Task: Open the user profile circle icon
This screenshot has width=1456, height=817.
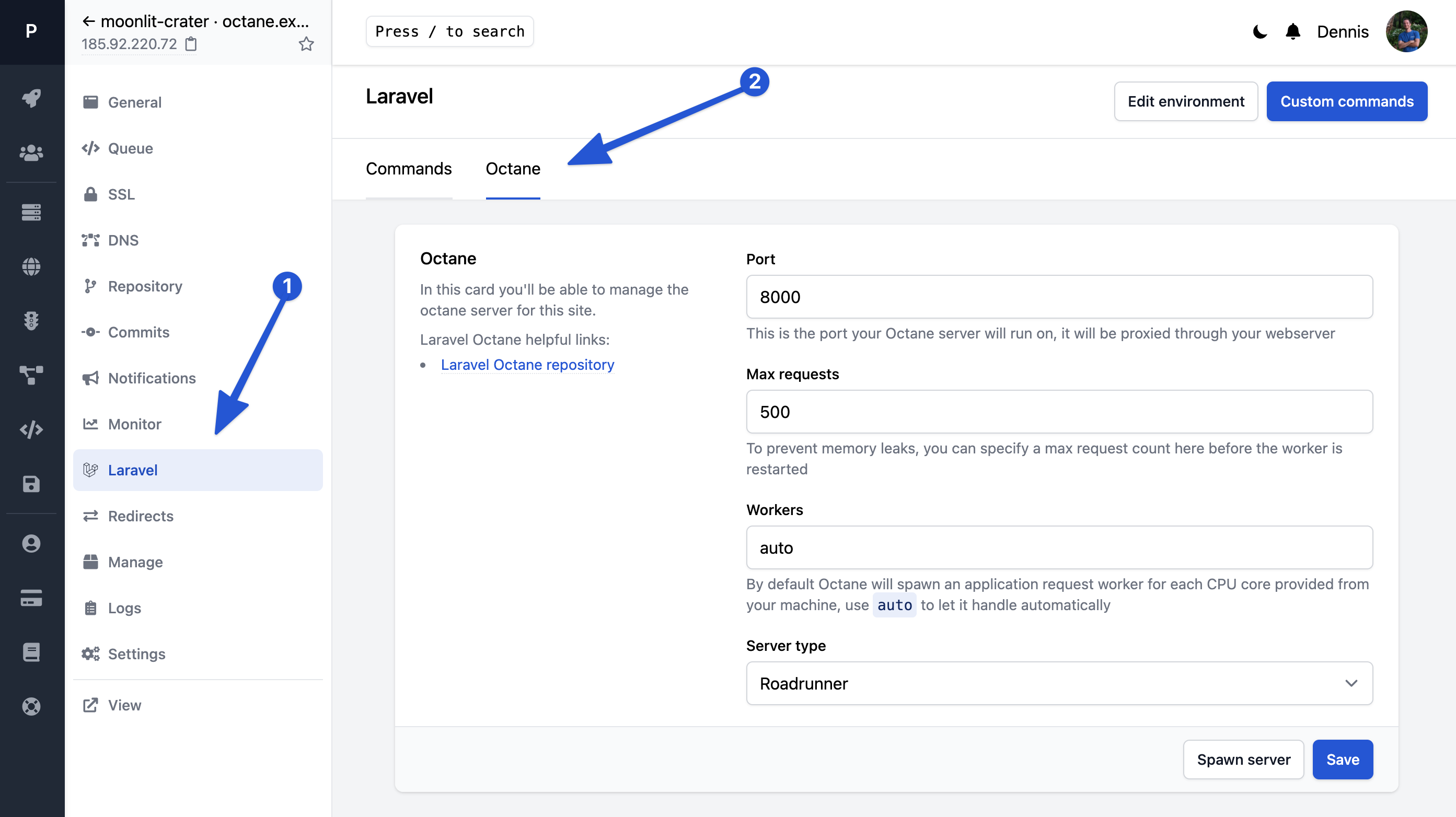Action: [32, 544]
